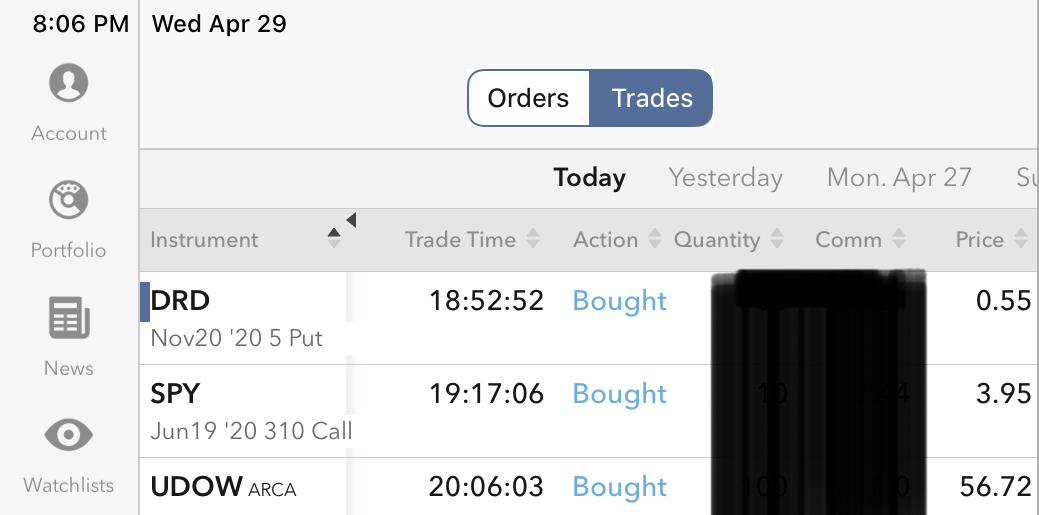Image resolution: width=1039 pixels, height=515 pixels.
Task: Sort by Instrument column arrows
Action: click(334, 239)
